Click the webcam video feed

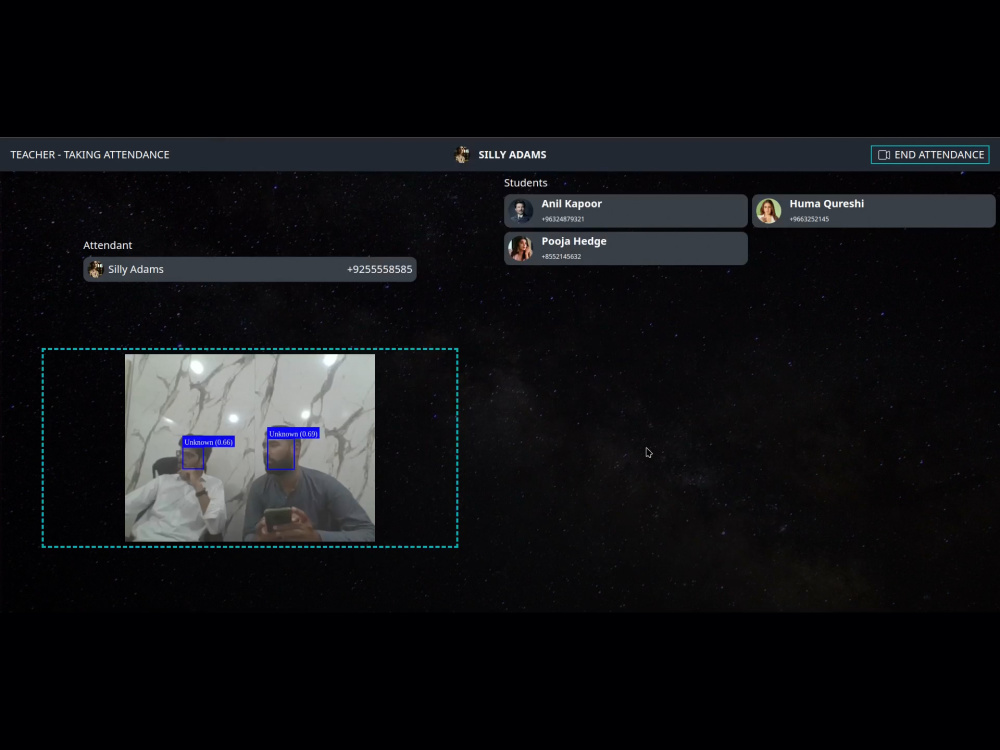tap(250, 448)
